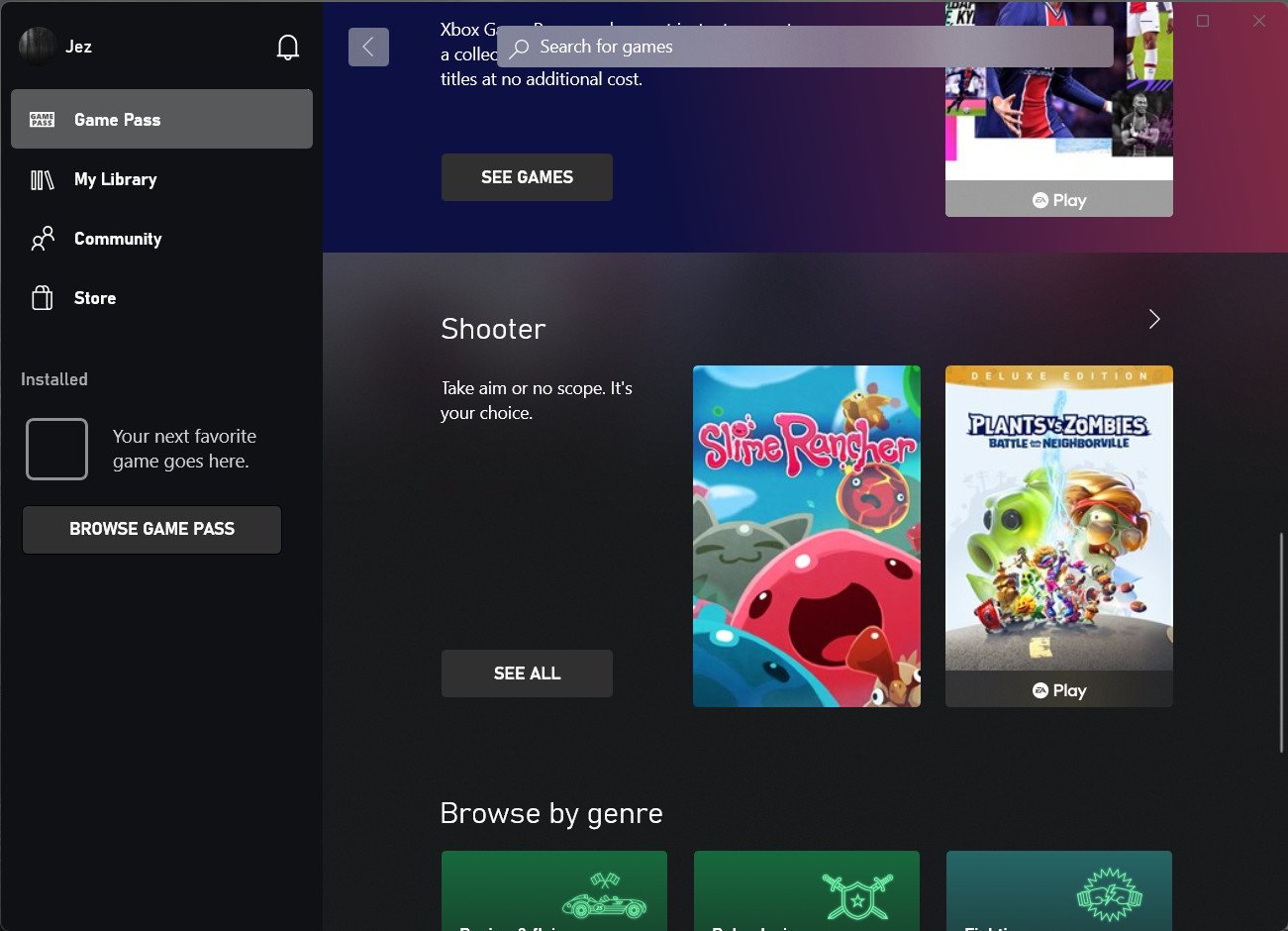Viewport: 1288px width, 931px height.
Task: Close the Xbox app window
Action: pyautogui.click(x=1259, y=21)
